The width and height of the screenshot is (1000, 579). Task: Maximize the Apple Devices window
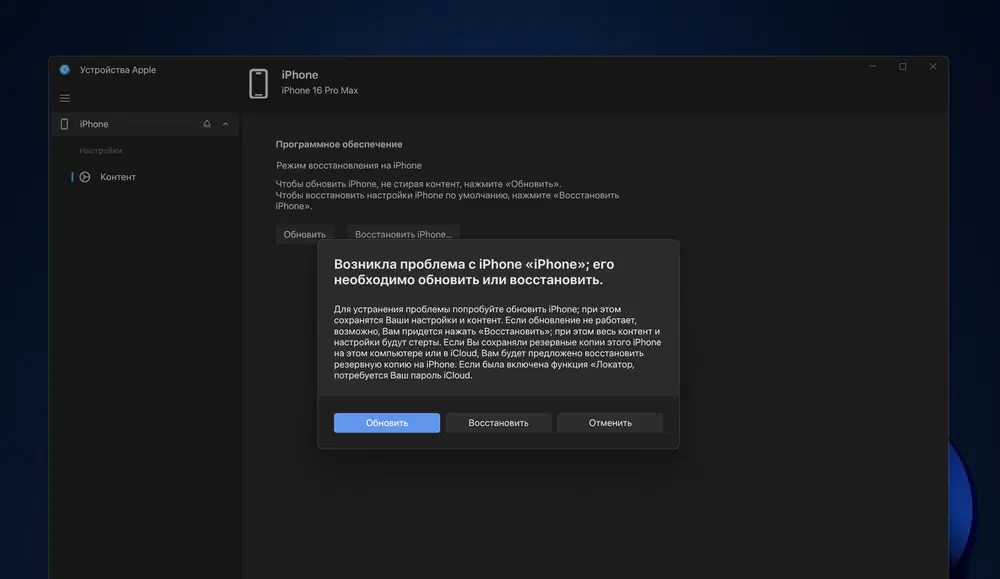point(902,66)
